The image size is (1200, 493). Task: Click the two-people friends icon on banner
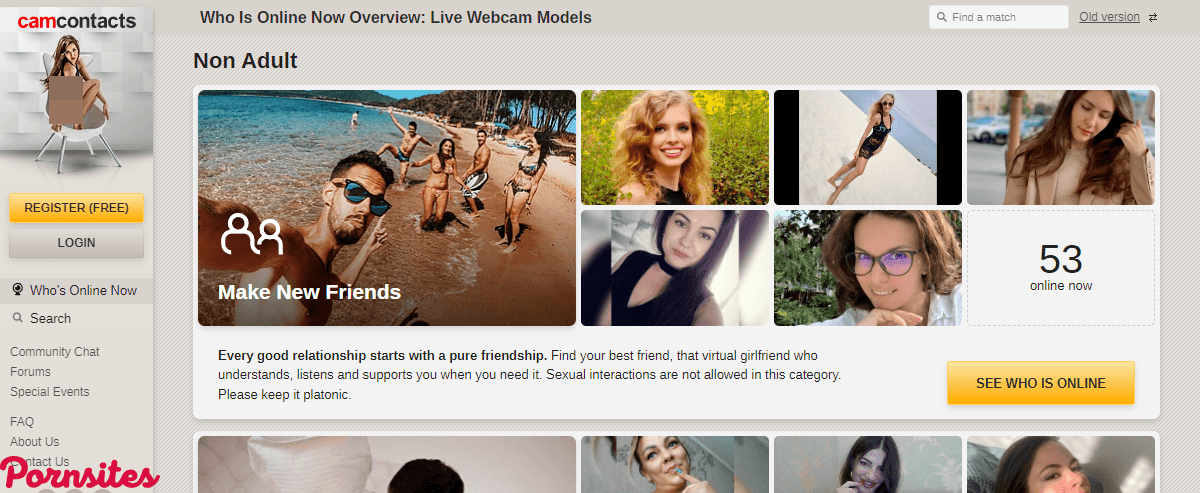click(x=252, y=234)
